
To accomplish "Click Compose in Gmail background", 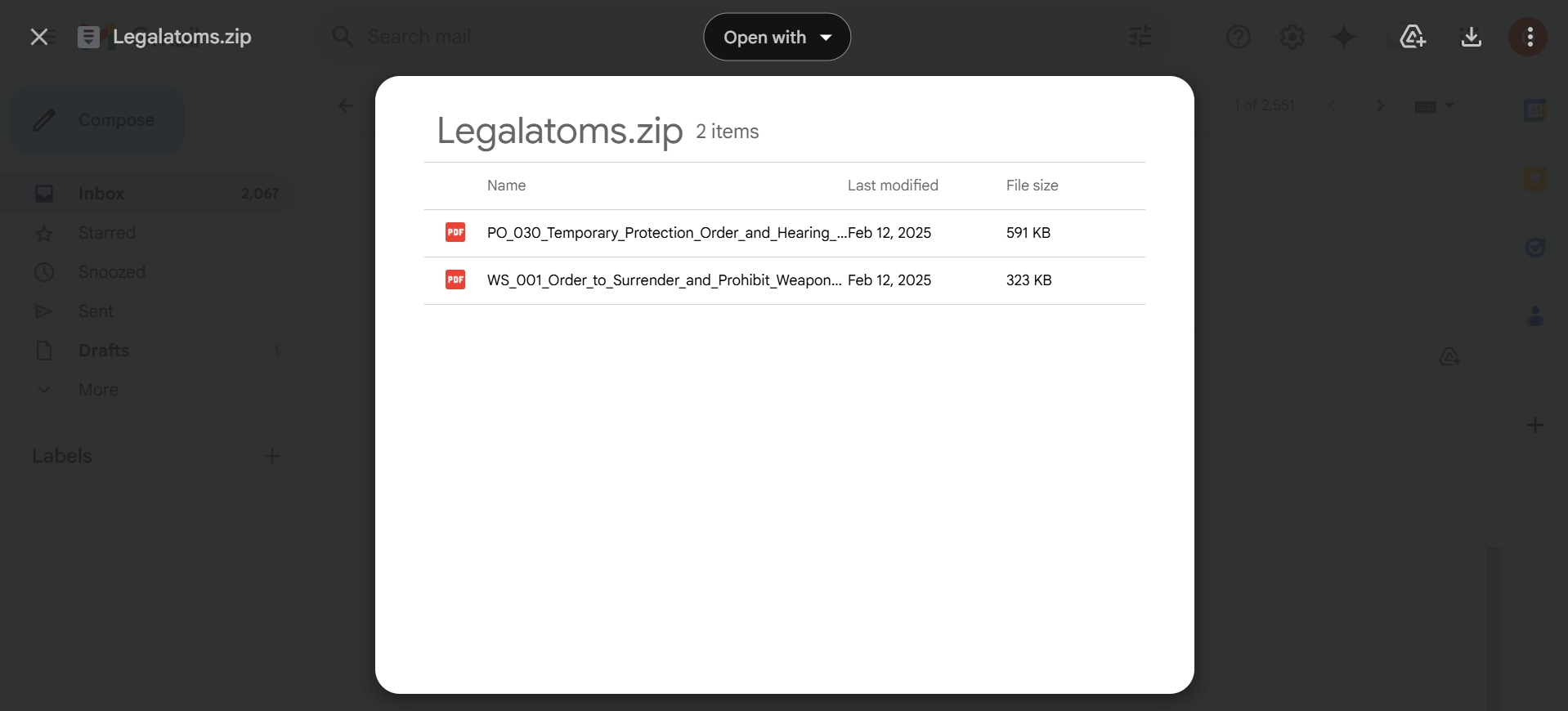I will click(97, 120).
